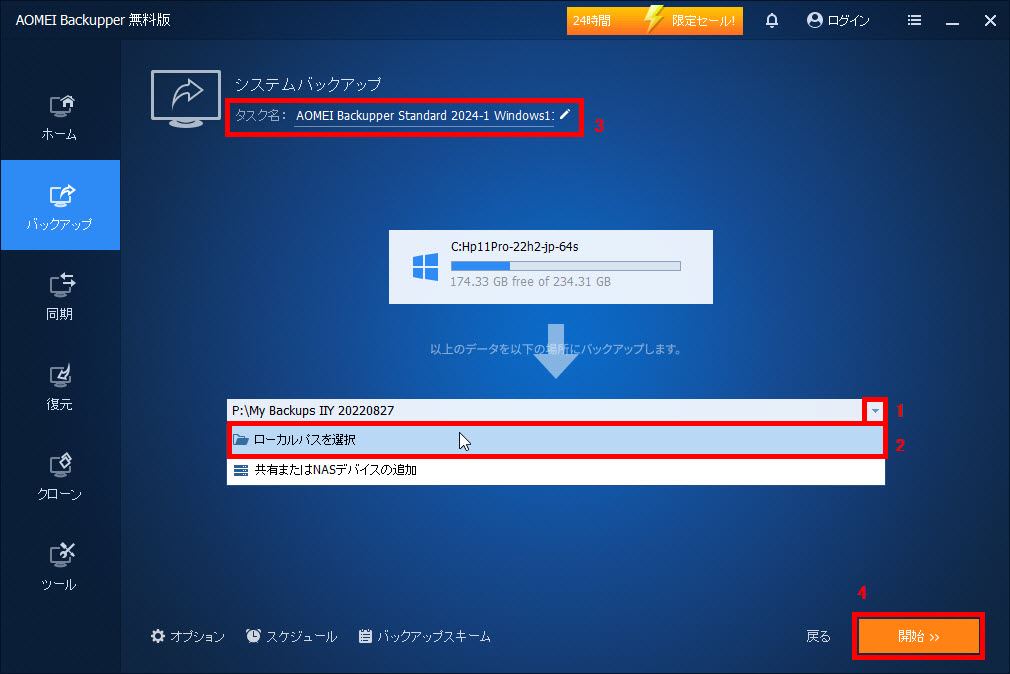Click ログイン to sign in
The width and height of the screenshot is (1010, 674).
838,21
